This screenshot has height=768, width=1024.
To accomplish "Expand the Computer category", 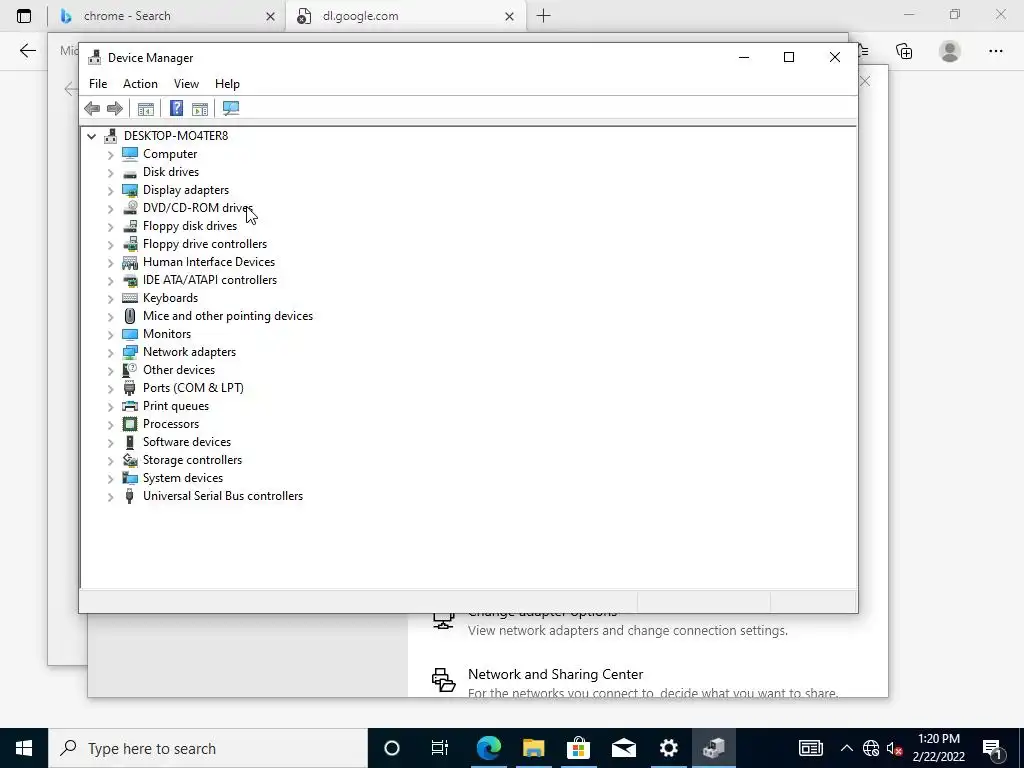I will pyautogui.click(x=110, y=154).
